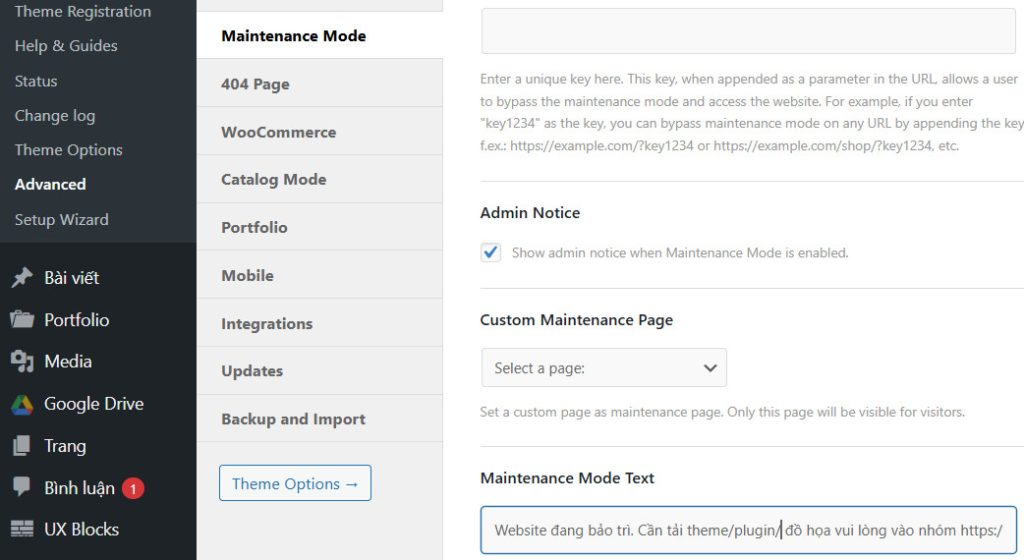Switch to the WooCommerce tab
Viewport: 1024px width, 560px height.
click(319, 132)
